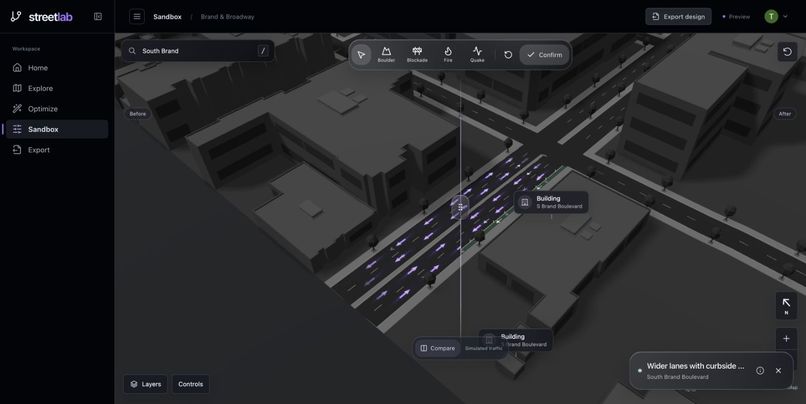
Task: Click the user avatar T
Action: point(771,16)
